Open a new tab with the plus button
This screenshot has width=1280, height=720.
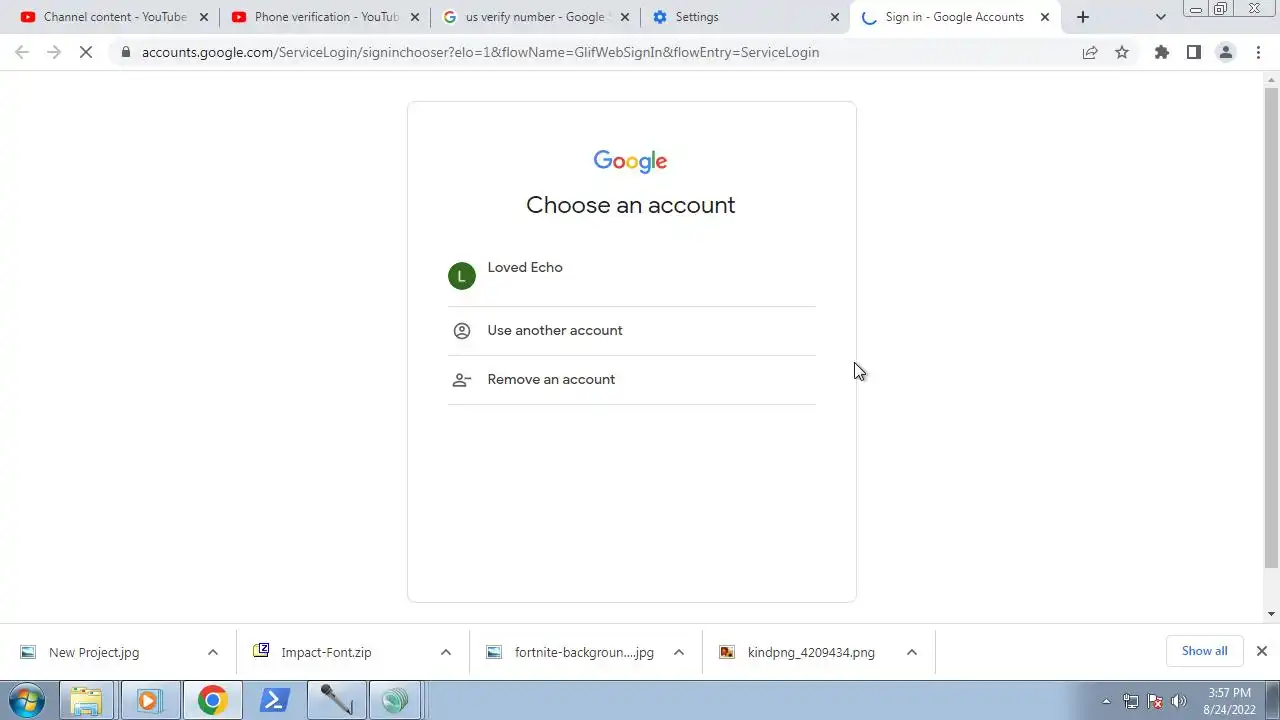point(1082,17)
